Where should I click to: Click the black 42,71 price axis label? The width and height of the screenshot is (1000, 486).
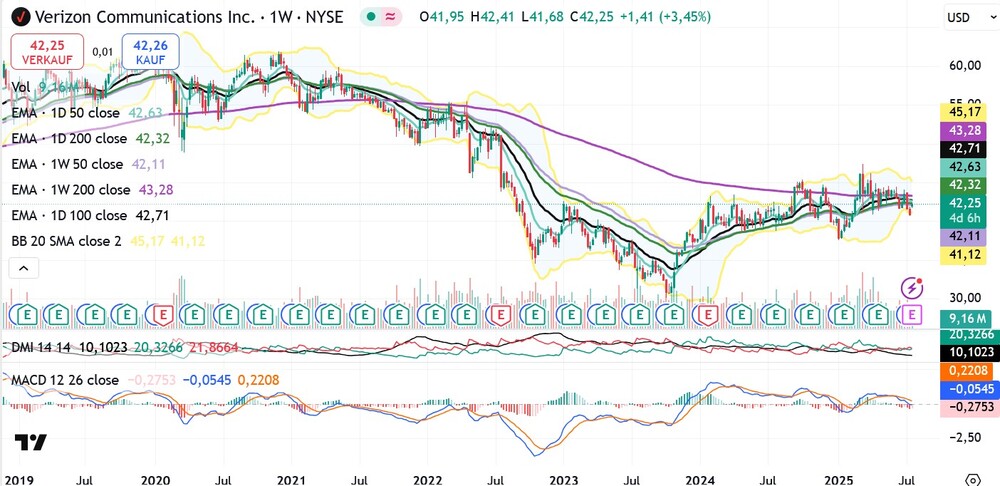(x=964, y=149)
